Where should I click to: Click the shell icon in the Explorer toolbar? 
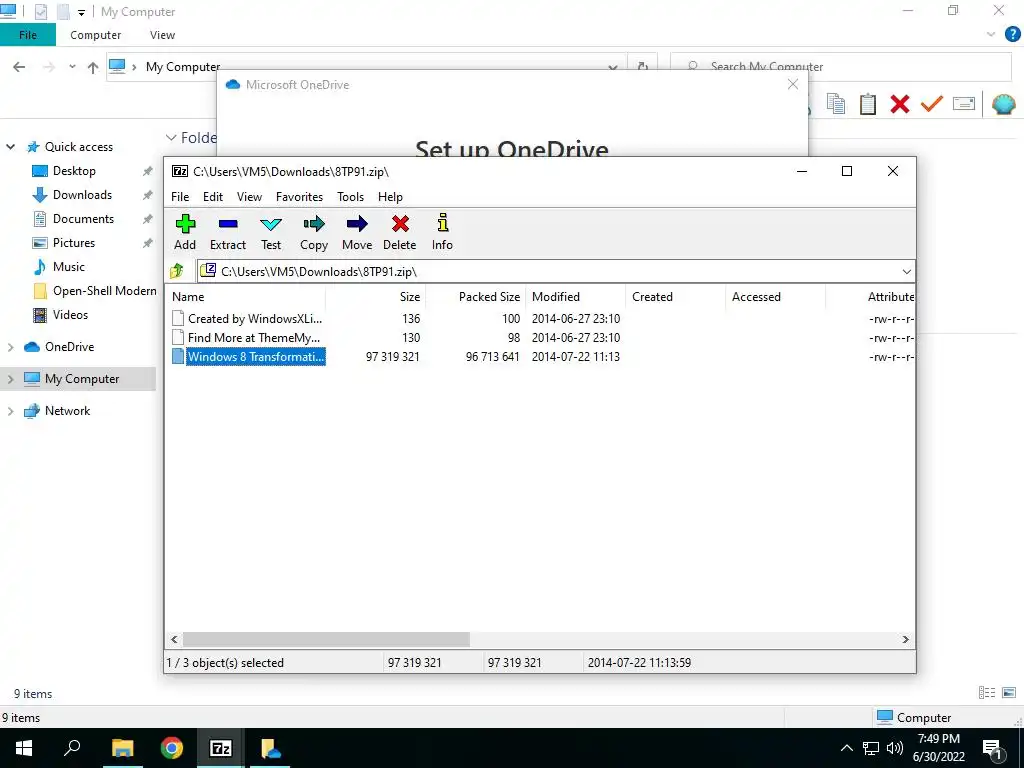pos(1004,104)
